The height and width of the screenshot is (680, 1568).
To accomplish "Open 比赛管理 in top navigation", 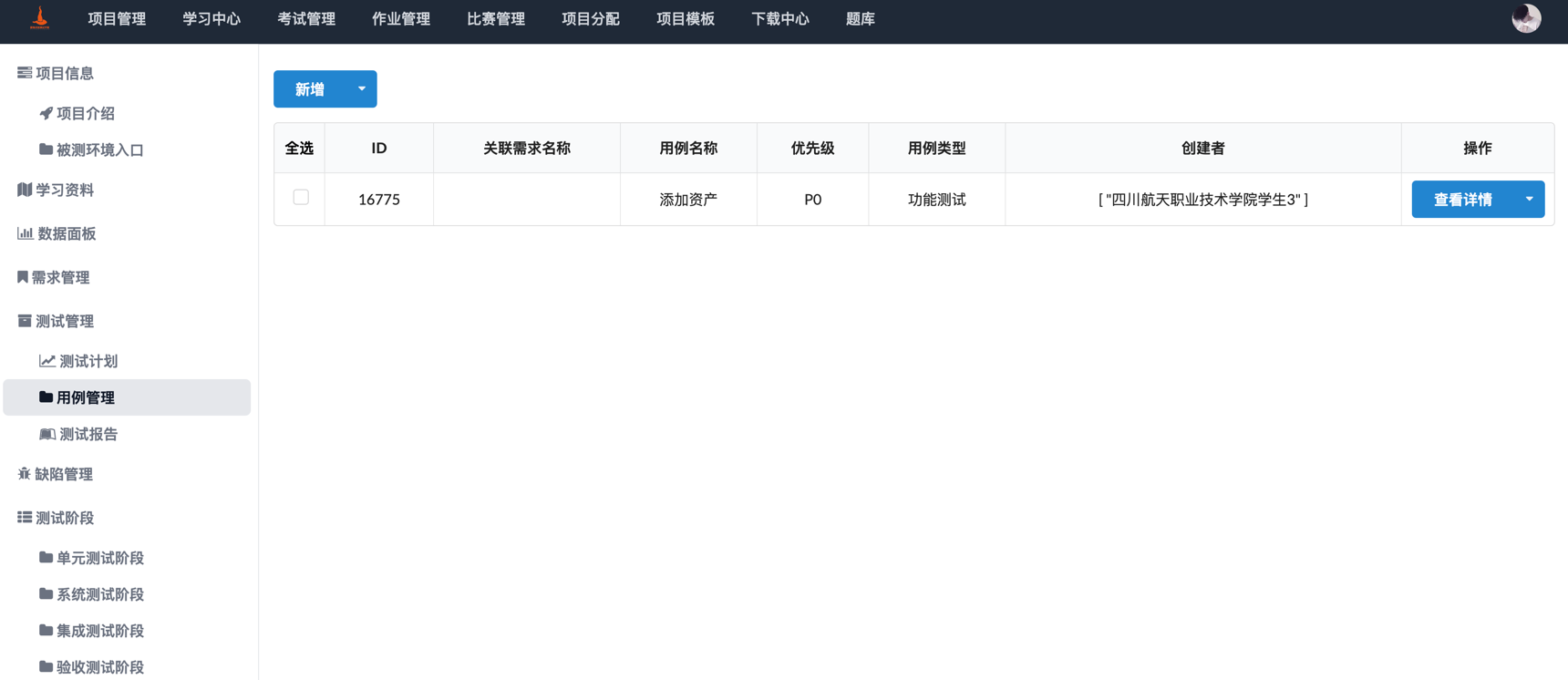I will pyautogui.click(x=496, y=19).
